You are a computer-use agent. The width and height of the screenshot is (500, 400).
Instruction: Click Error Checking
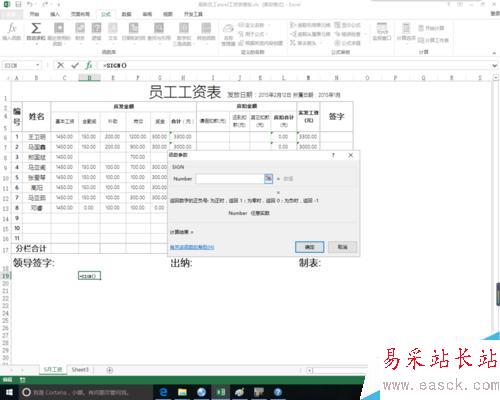coord(348,34)
